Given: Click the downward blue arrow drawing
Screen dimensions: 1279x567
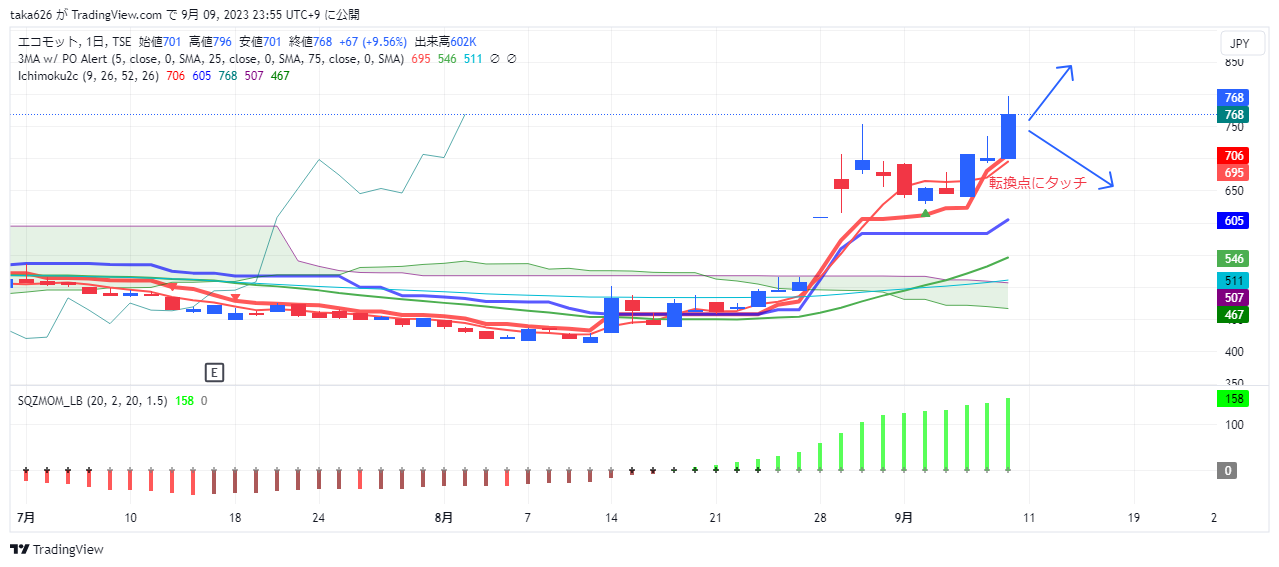Looking at the screenshot, I should (1070, 158).
